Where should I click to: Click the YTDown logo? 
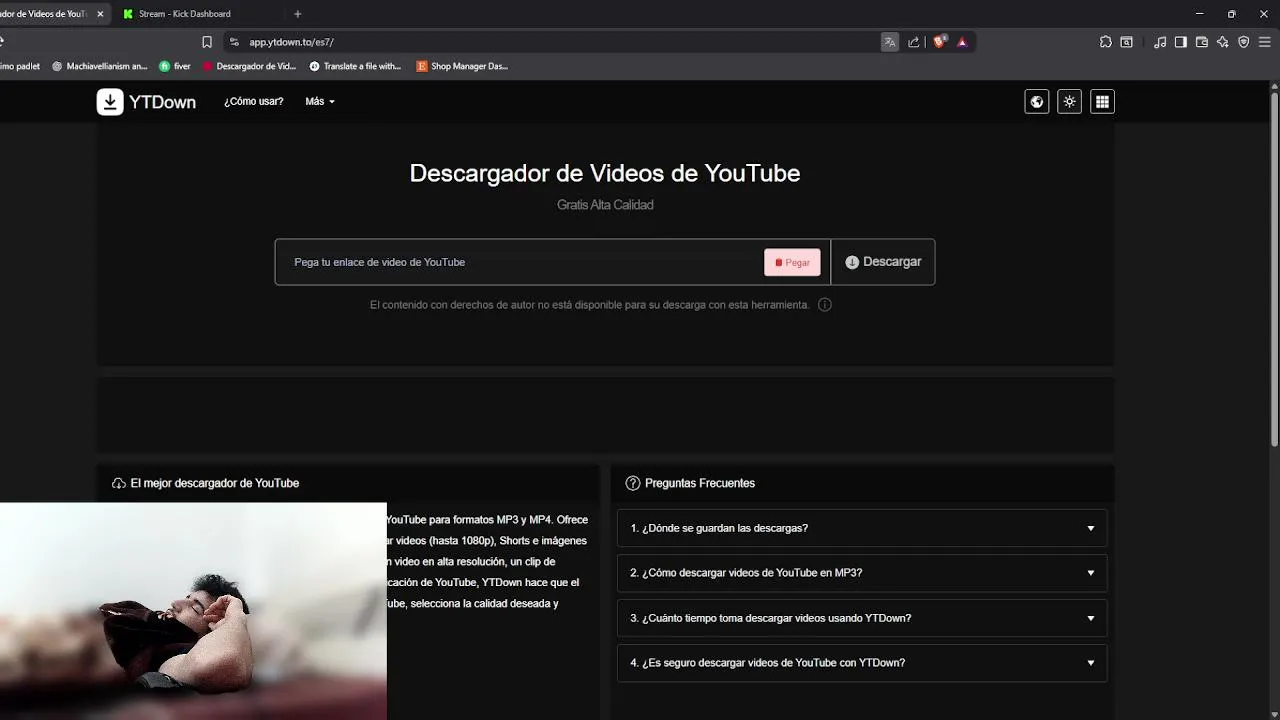pos(146,101)
